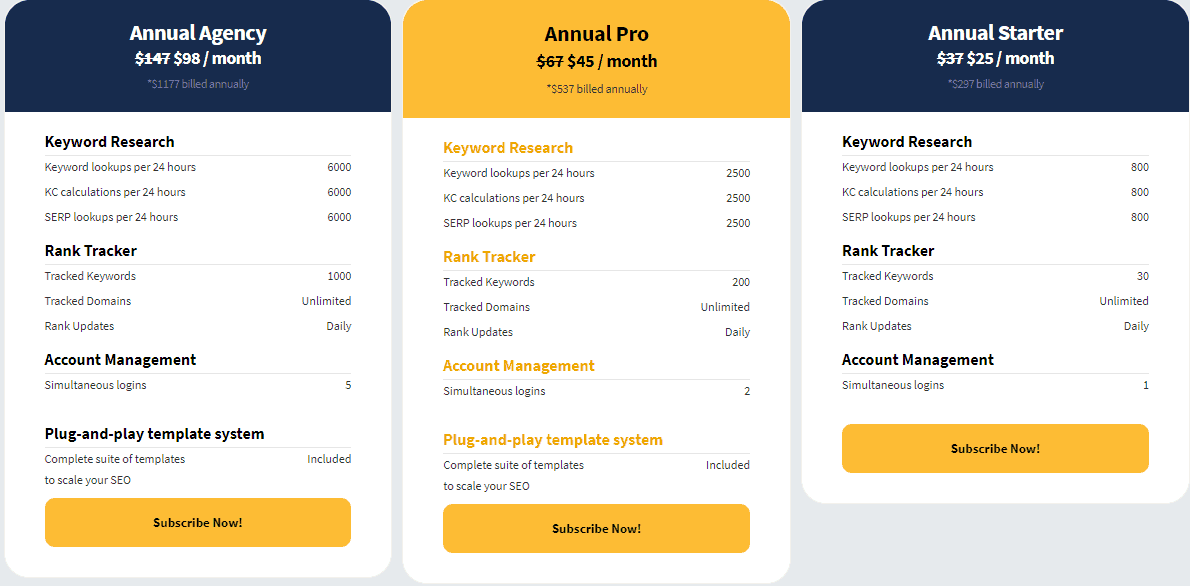Click the Annual Starter plan title
The height and width of the screenshot is (586, 1190).
995,33
